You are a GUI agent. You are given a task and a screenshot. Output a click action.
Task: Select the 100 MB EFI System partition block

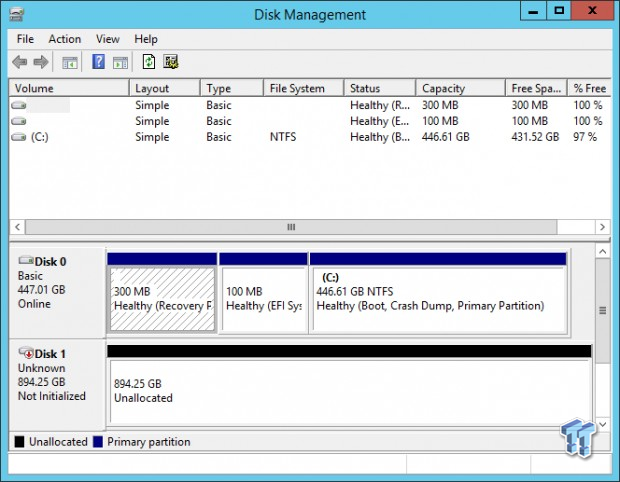263,293
